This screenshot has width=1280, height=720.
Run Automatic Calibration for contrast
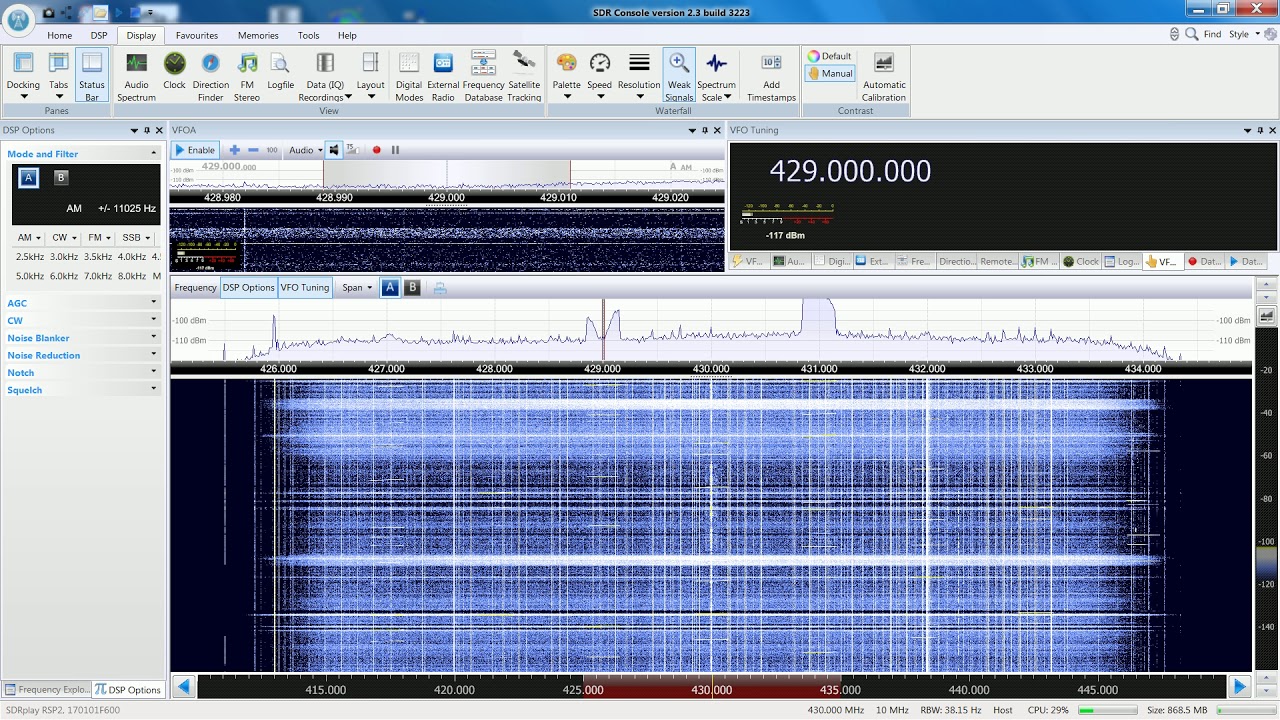tap(884, 75)
